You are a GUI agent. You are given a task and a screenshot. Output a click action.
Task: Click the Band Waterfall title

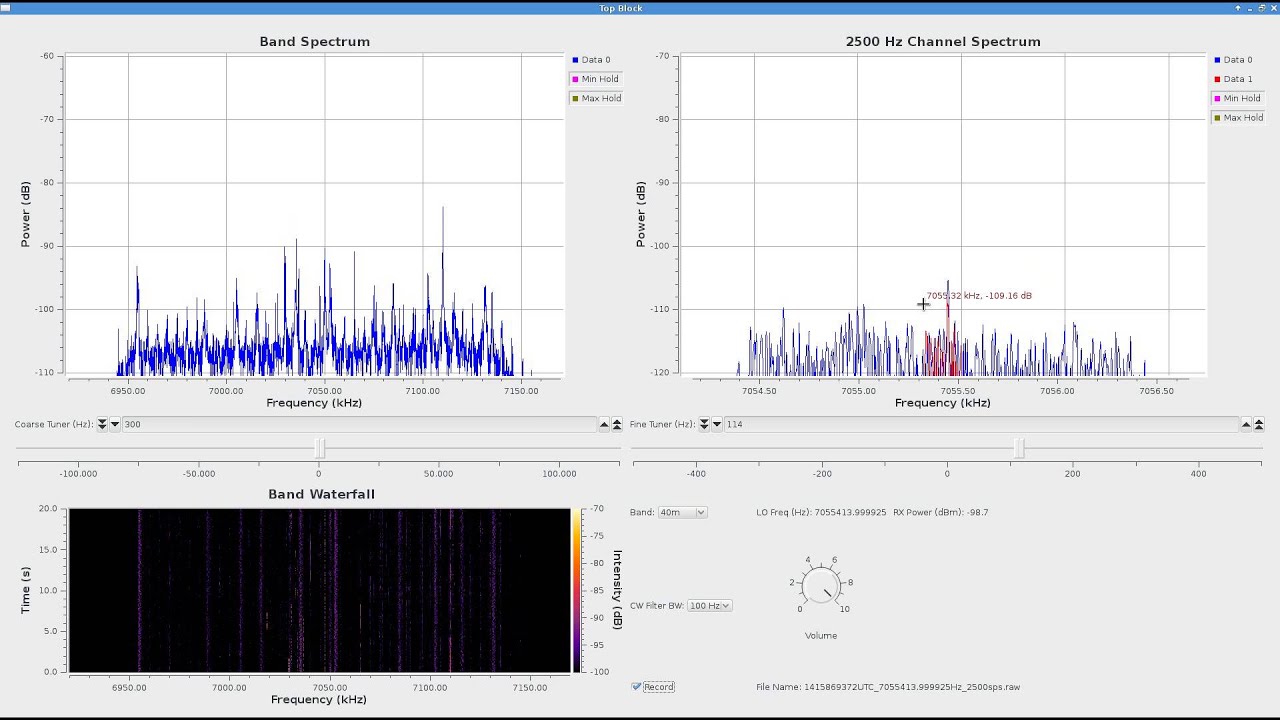pyautogui.click(x=321, y=494)
